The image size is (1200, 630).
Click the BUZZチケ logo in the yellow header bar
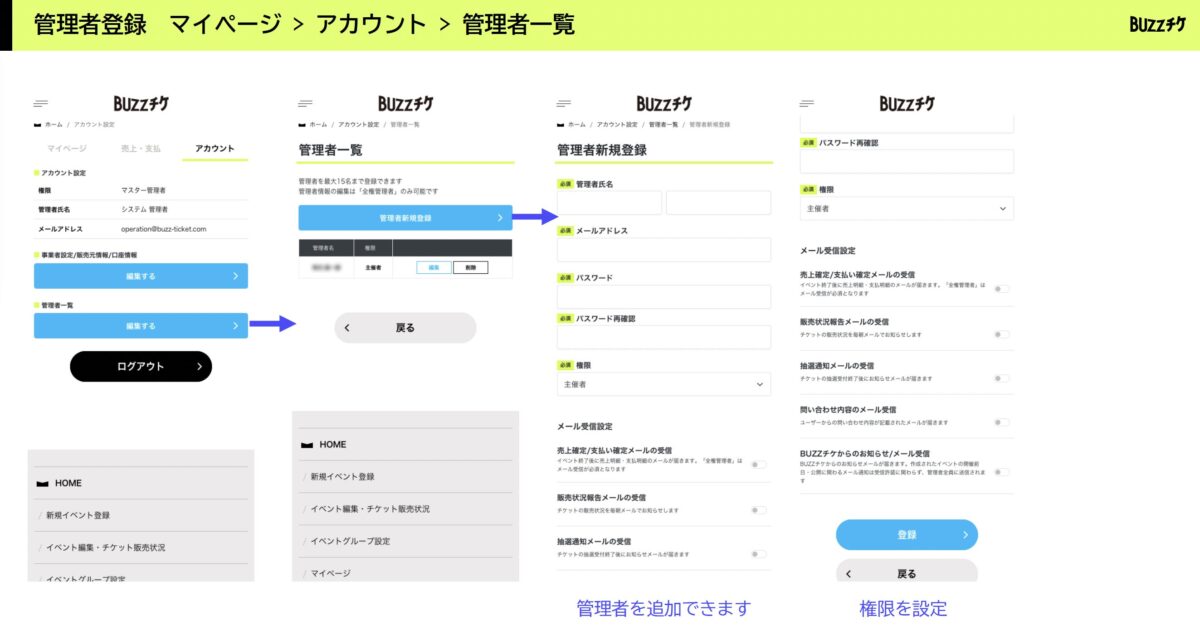[1157, 24]
